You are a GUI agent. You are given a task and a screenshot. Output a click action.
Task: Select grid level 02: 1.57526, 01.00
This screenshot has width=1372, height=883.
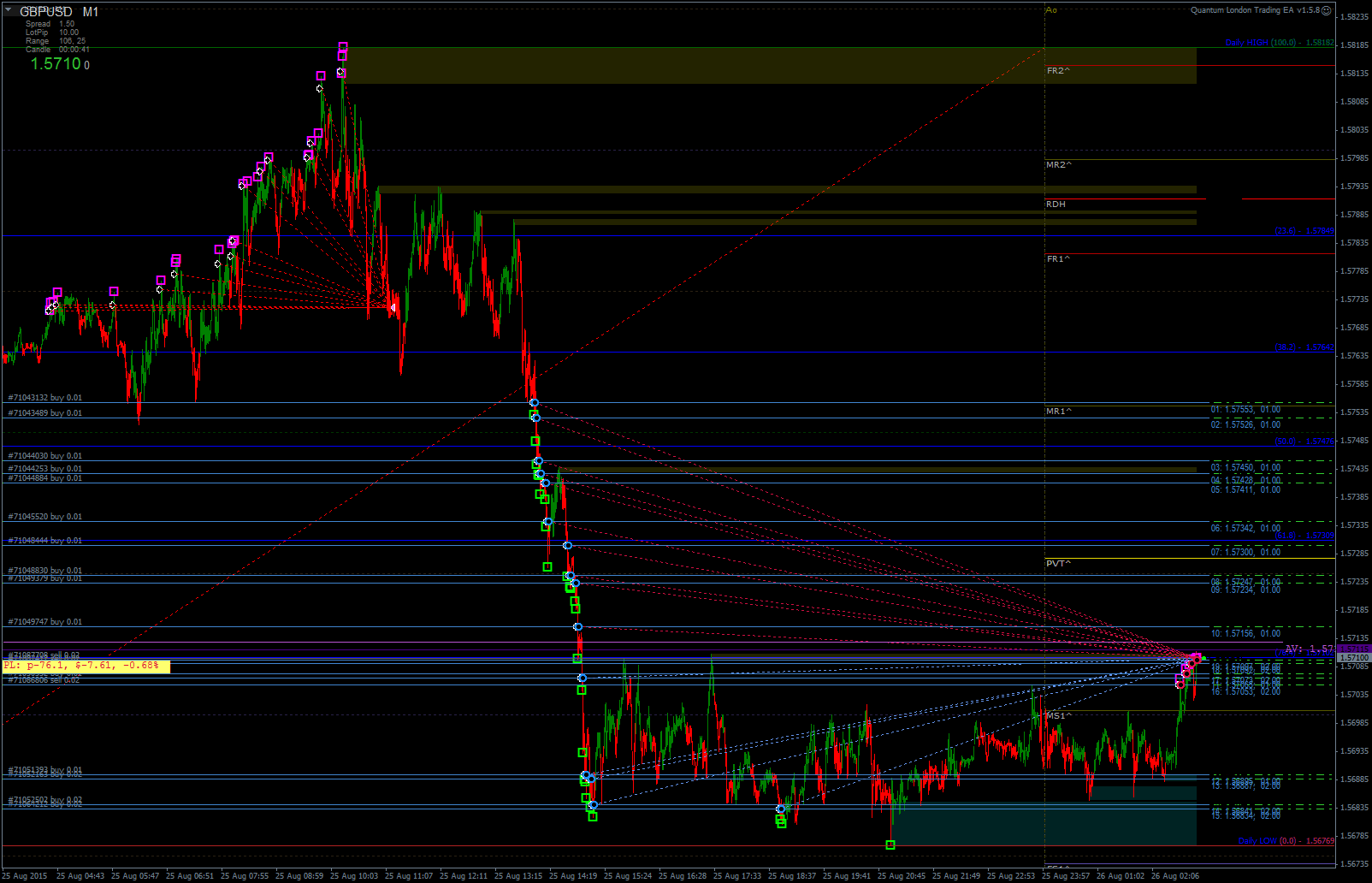[x=1245, y=425]
